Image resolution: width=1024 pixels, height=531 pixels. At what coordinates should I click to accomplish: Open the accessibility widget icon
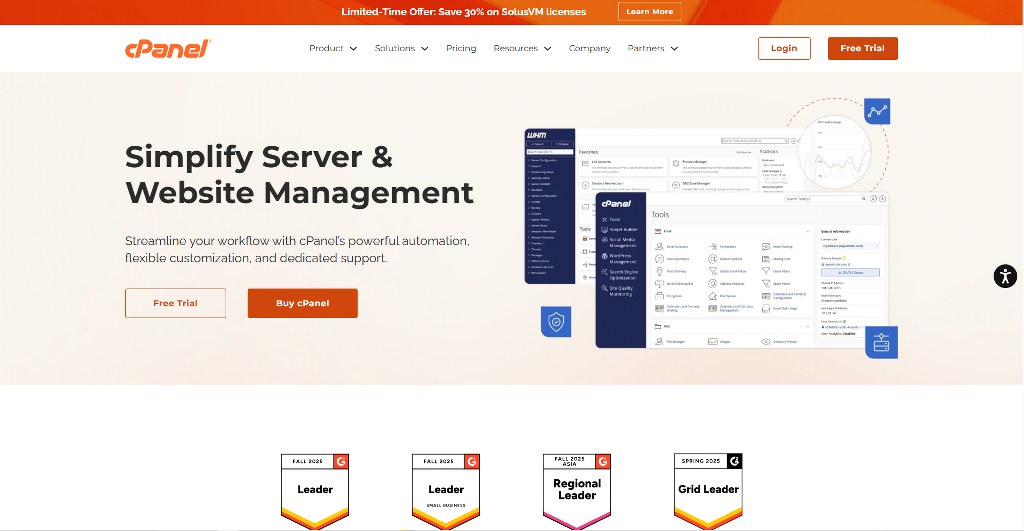[1005, 276]
